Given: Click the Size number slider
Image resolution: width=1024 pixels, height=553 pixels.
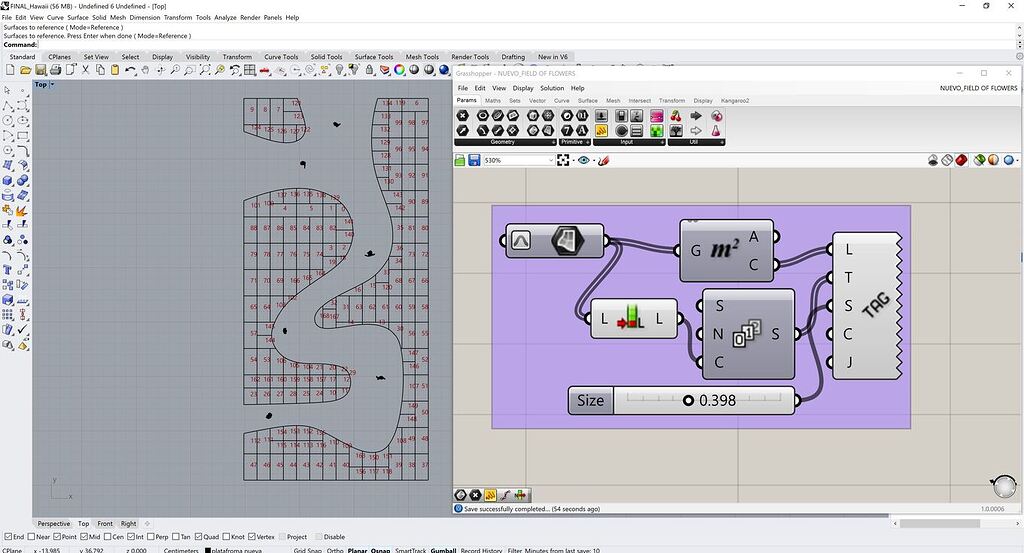Looking at the screenshot, I should 683,401.
